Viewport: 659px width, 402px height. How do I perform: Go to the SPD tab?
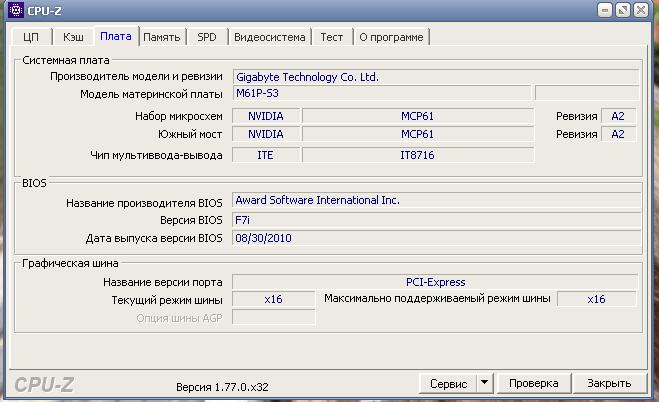tap(207, 37)
